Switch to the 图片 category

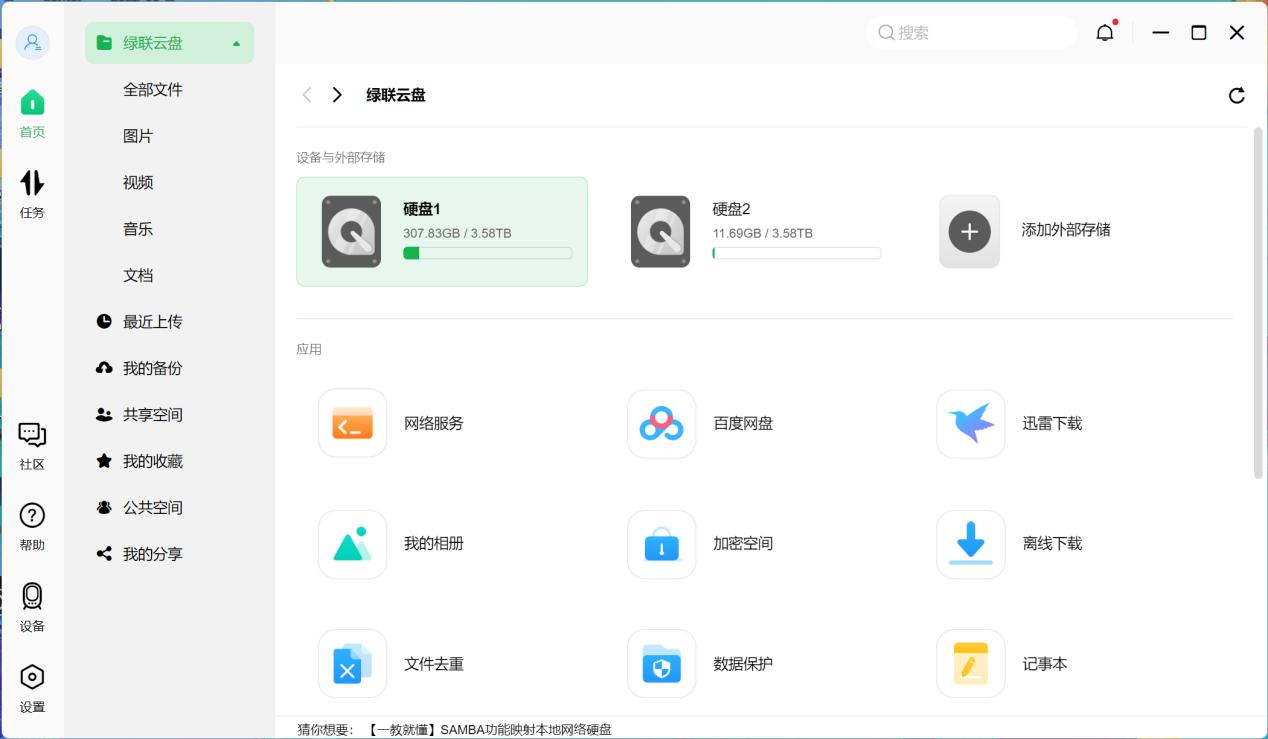point(138,136)
